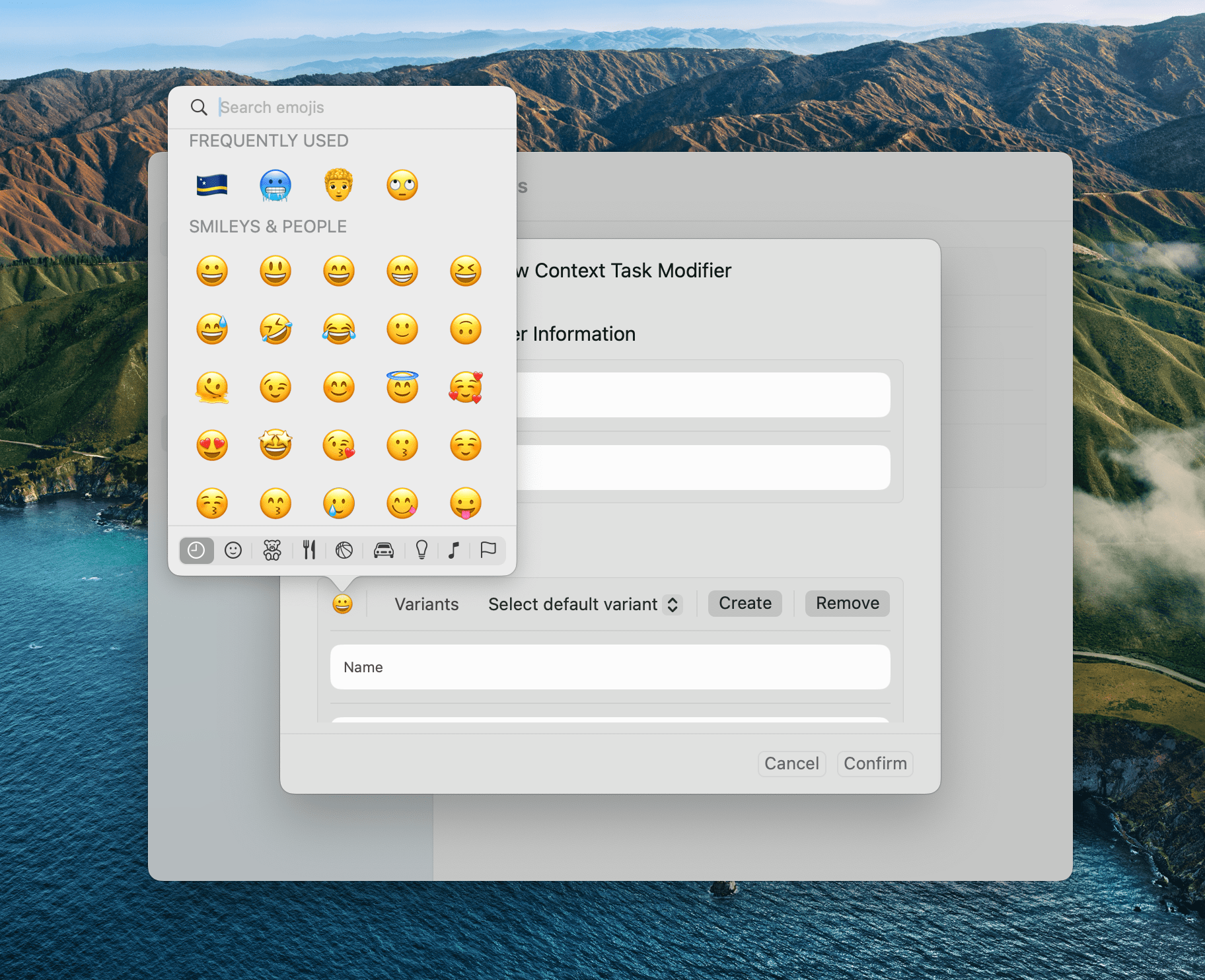
Task: Open the Objects lightbulb category
Action: tap(421, 550)
